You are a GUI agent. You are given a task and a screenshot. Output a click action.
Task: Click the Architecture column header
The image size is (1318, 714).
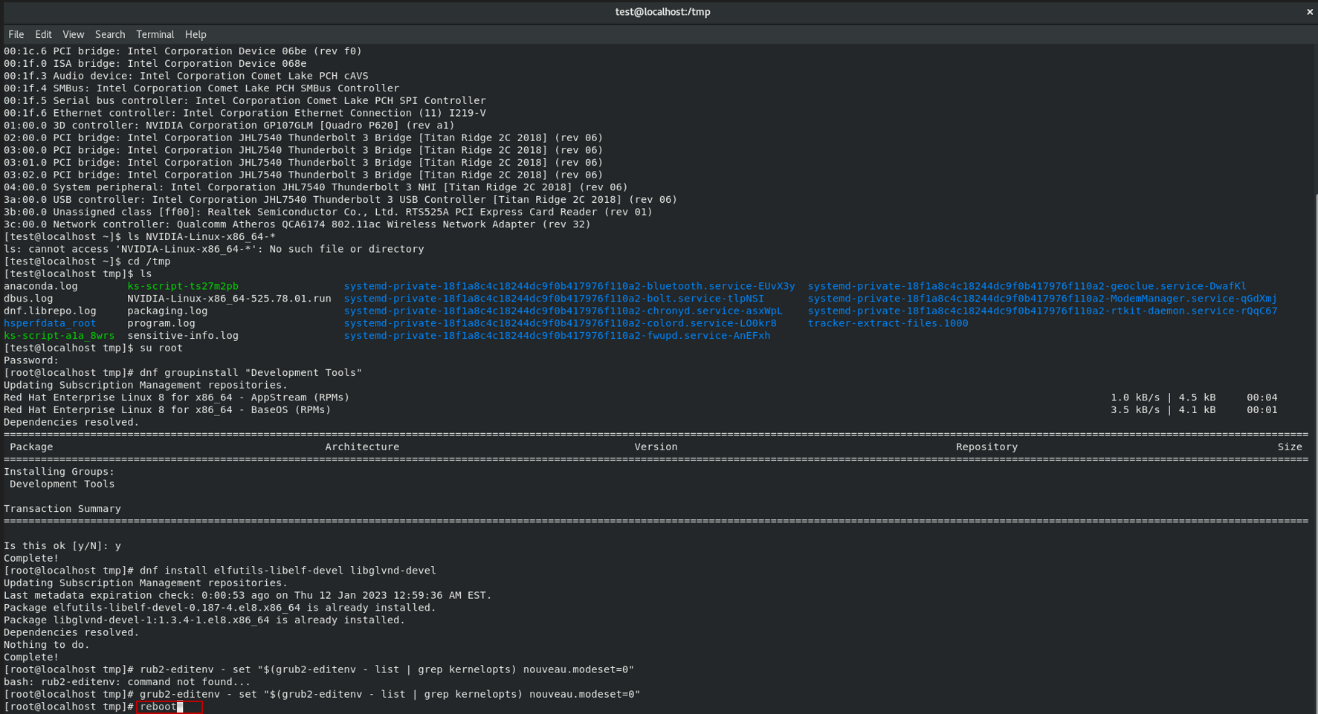coord(362,446)
